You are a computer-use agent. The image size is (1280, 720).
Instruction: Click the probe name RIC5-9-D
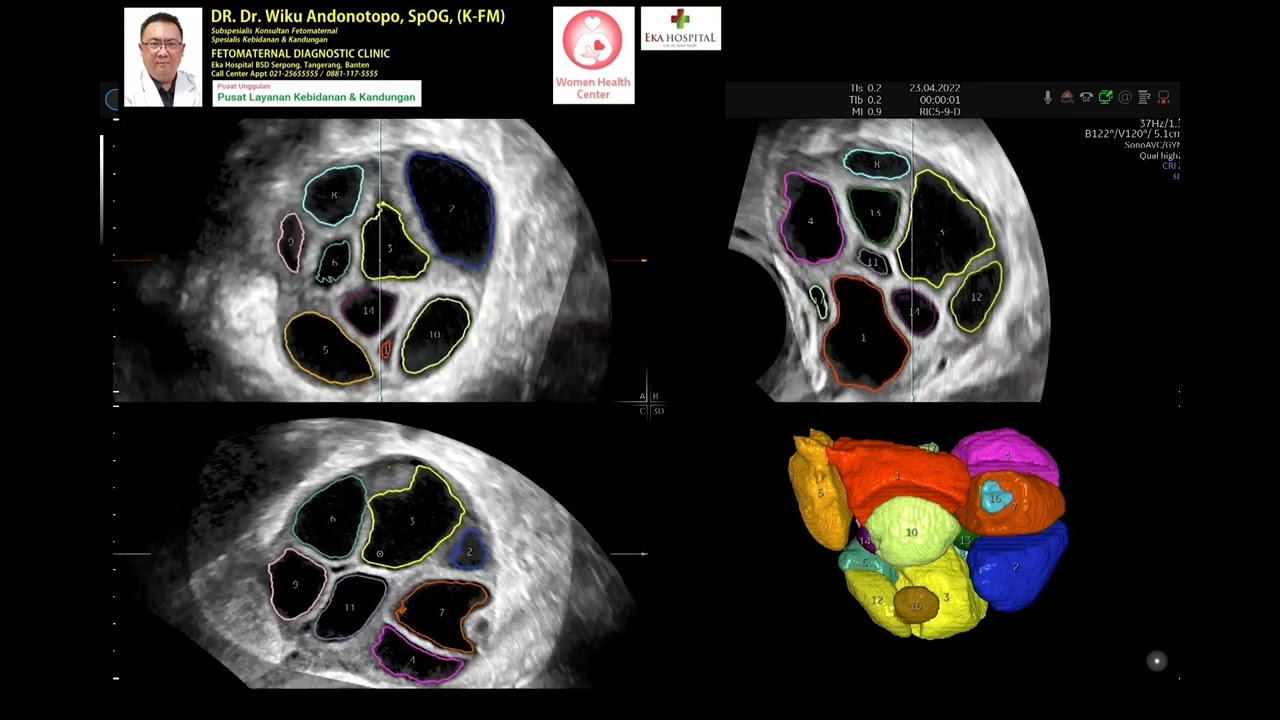click(x=940, y=112)
